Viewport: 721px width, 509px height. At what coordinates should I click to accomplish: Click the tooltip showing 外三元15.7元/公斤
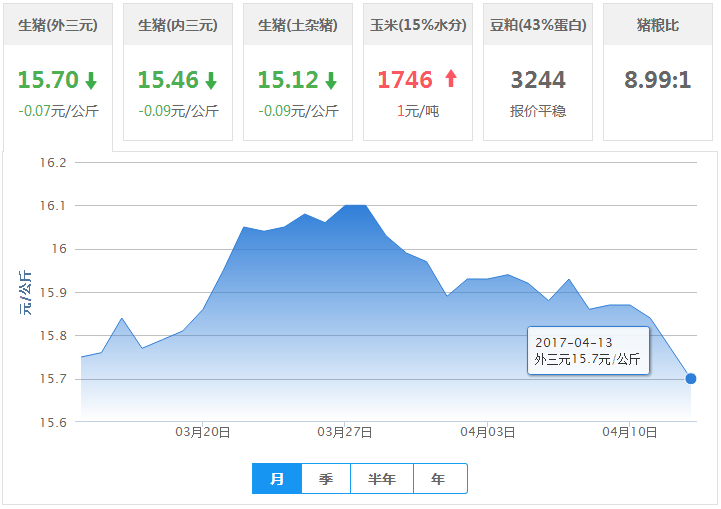588,351
